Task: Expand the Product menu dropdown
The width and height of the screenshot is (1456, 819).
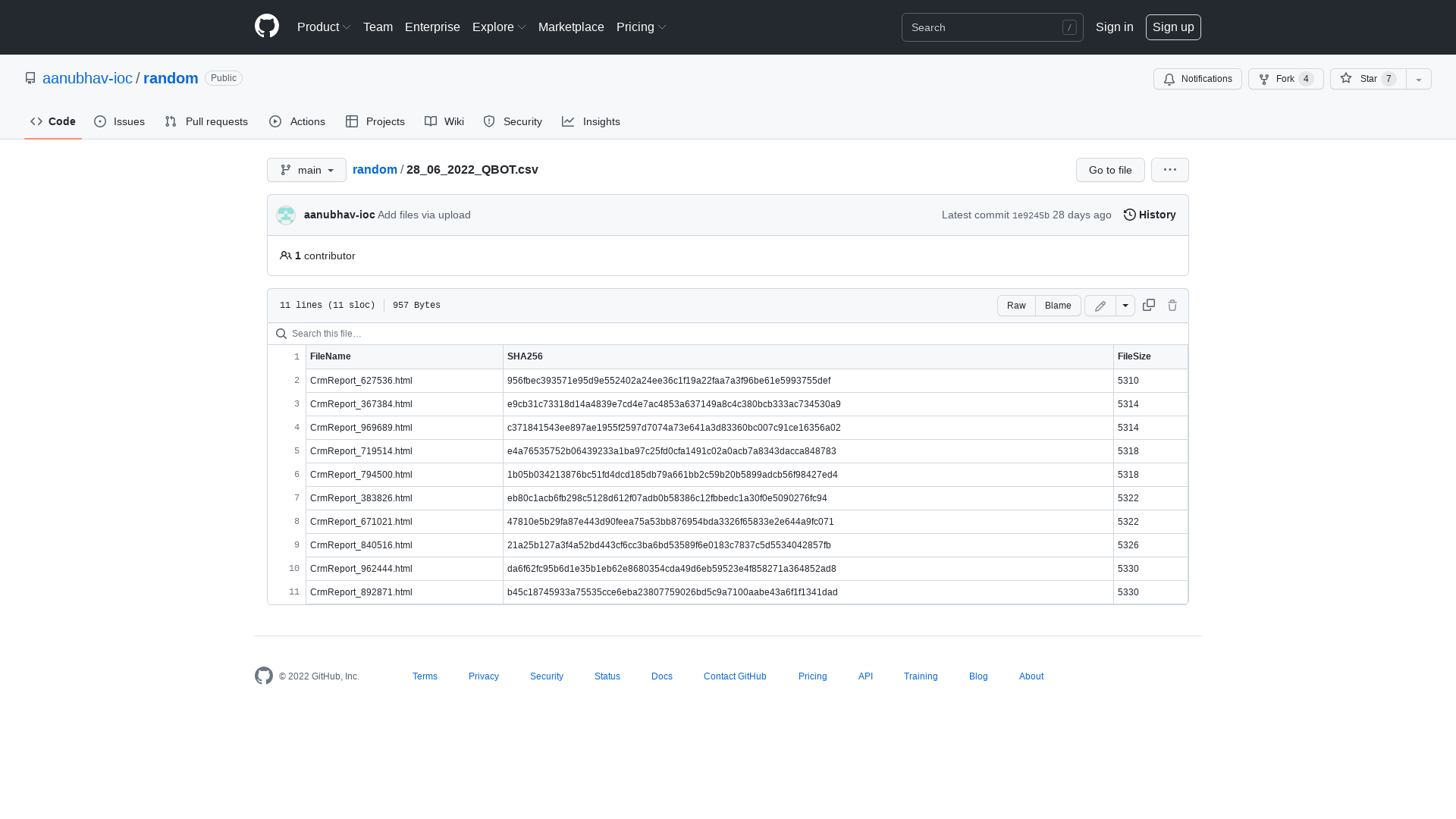Action: pyautogui.click(x=324, y=27)
